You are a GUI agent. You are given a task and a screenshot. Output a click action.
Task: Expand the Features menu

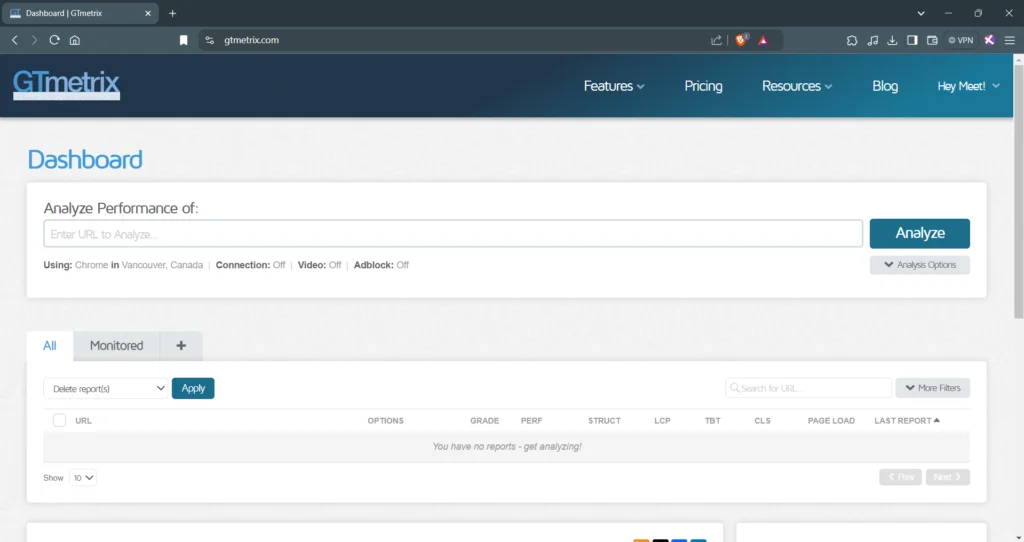click(614, 86)
